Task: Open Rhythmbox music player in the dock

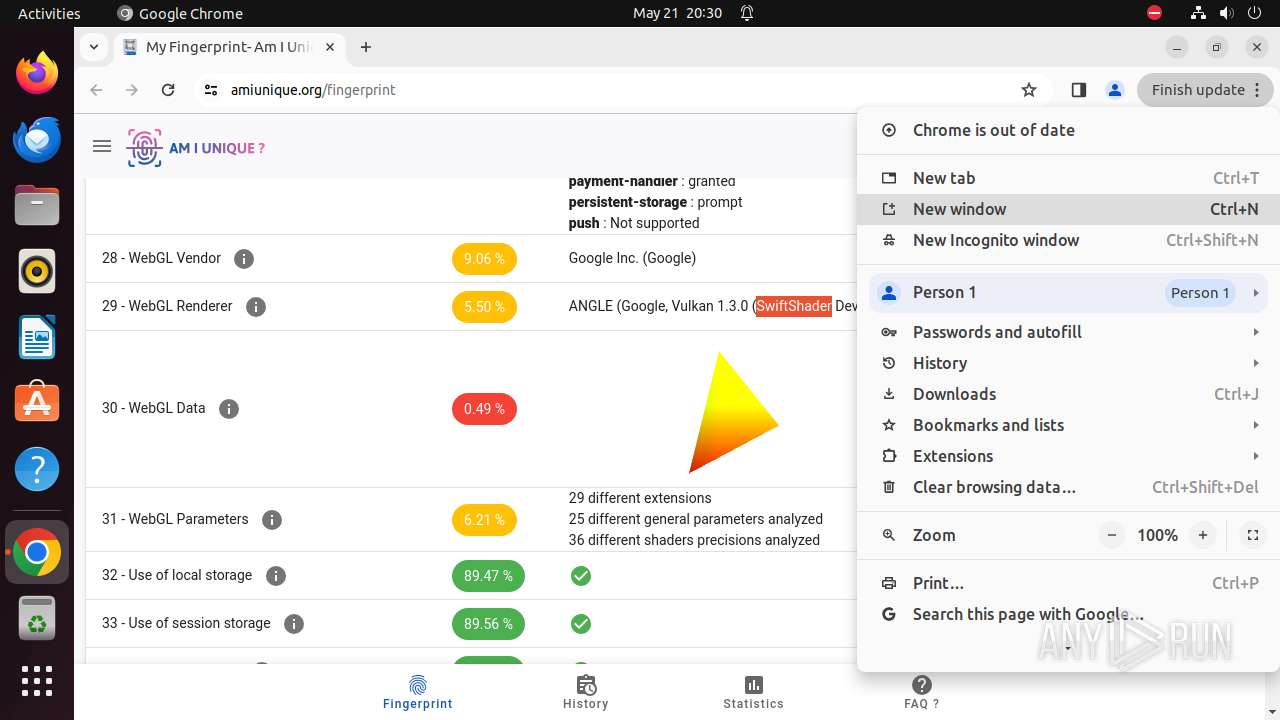Action: coord(37,271)
